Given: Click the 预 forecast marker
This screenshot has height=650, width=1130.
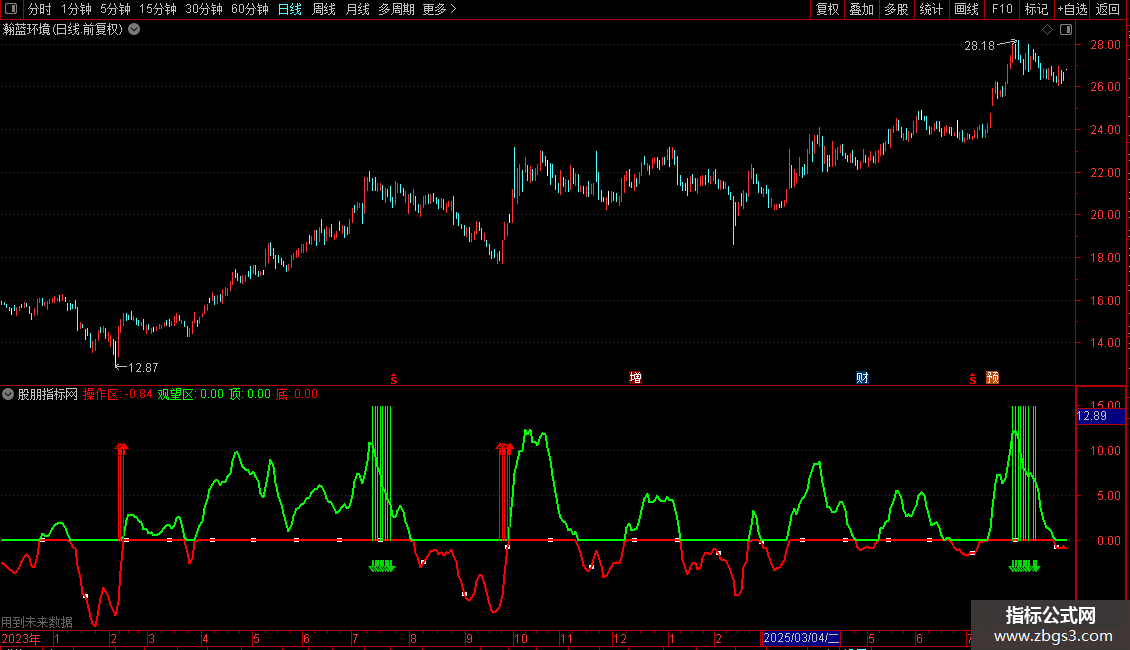Looking at the screenshot, I should point(992,378).
